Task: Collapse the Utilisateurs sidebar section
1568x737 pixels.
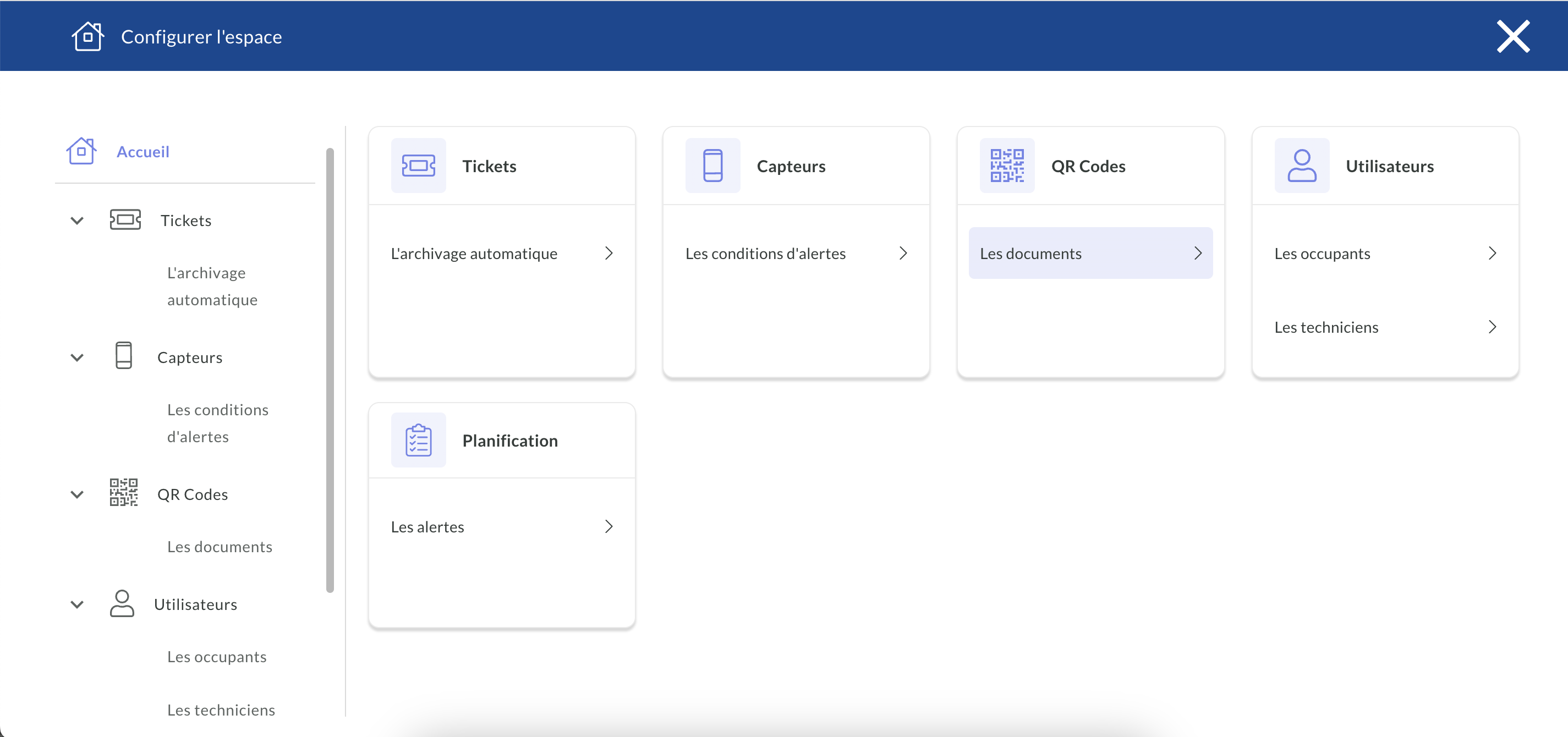Action: 76,604
